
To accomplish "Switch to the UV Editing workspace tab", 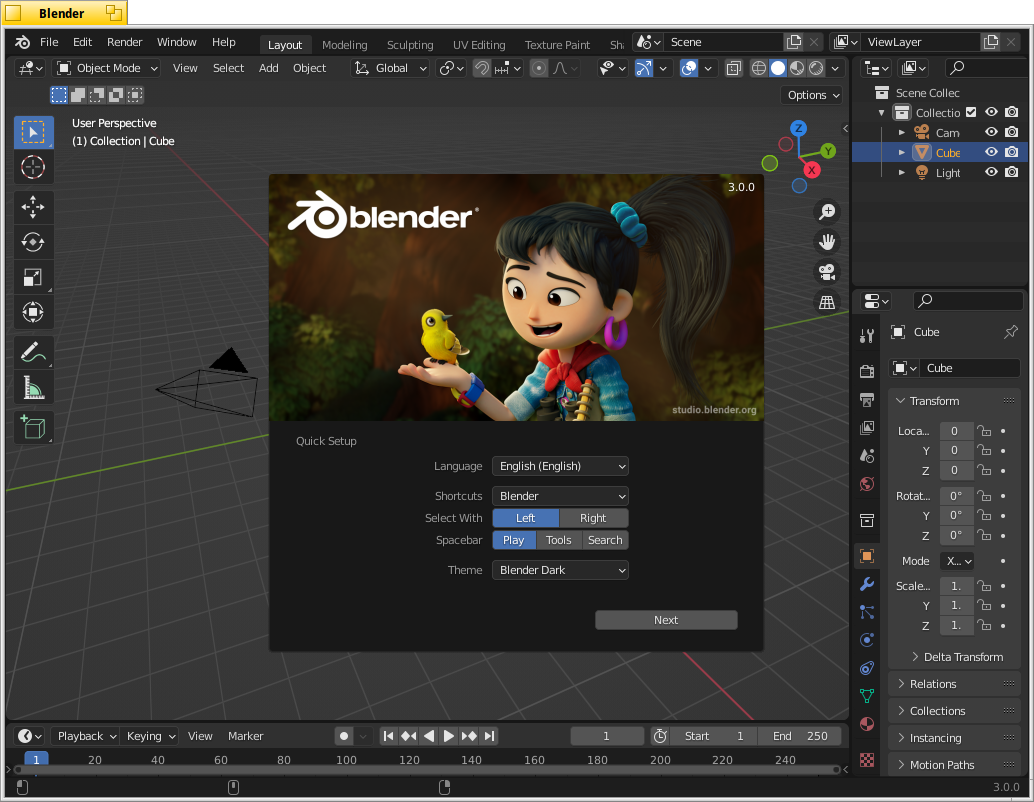I will point(479,45).
